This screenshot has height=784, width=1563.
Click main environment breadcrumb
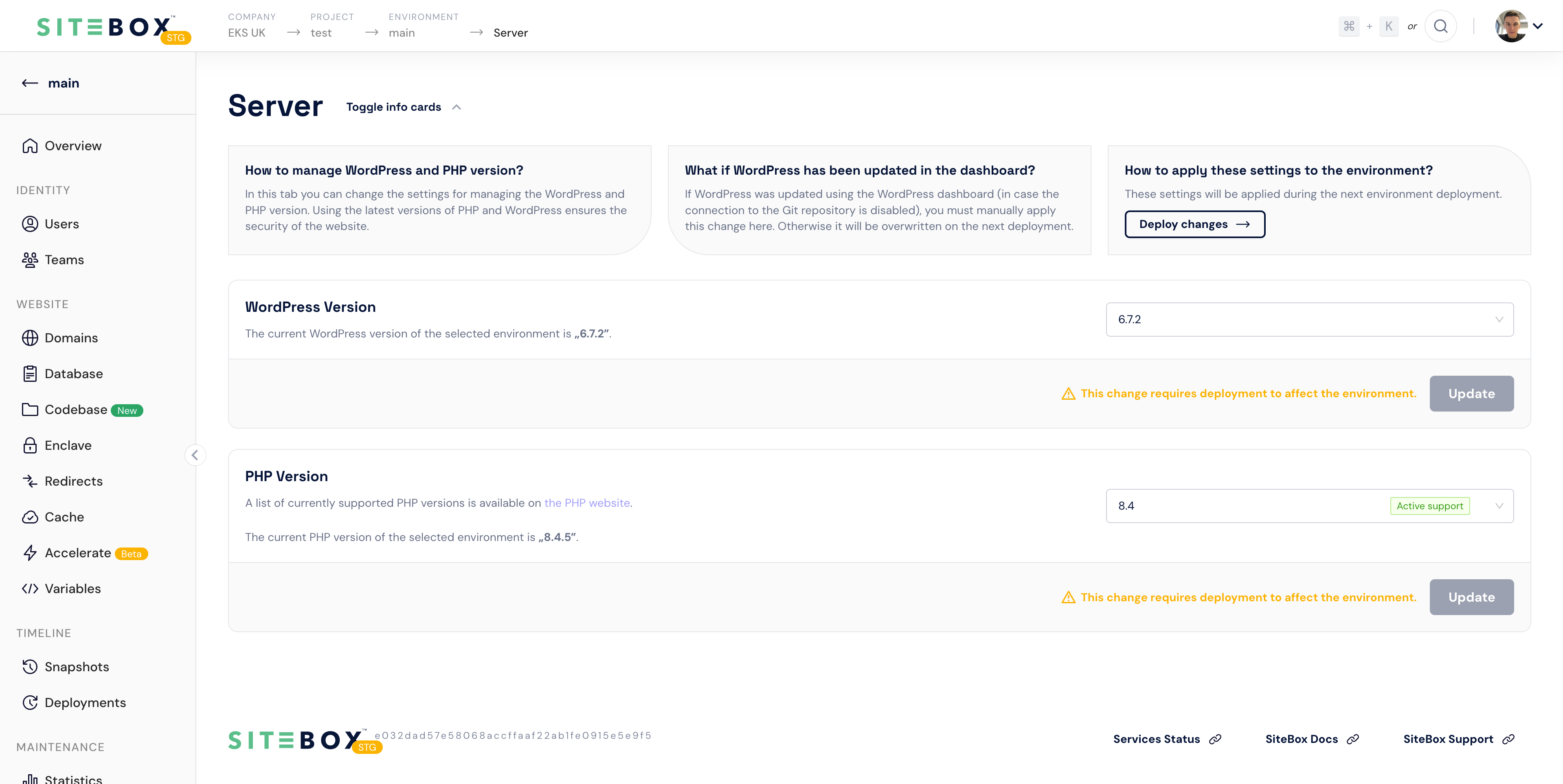[402, 33]
